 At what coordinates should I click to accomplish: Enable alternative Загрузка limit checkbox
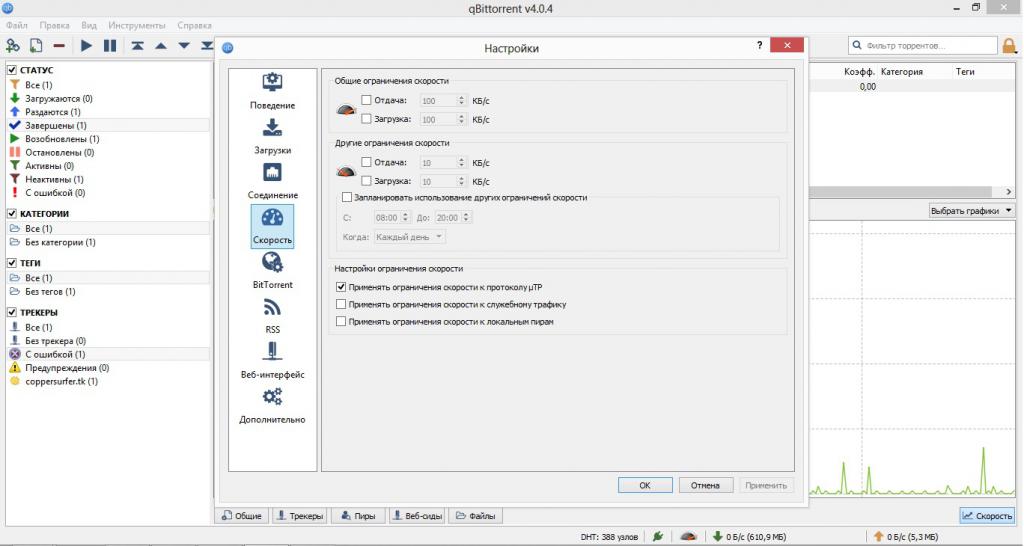pyautogui.click(x=366, y=181)
